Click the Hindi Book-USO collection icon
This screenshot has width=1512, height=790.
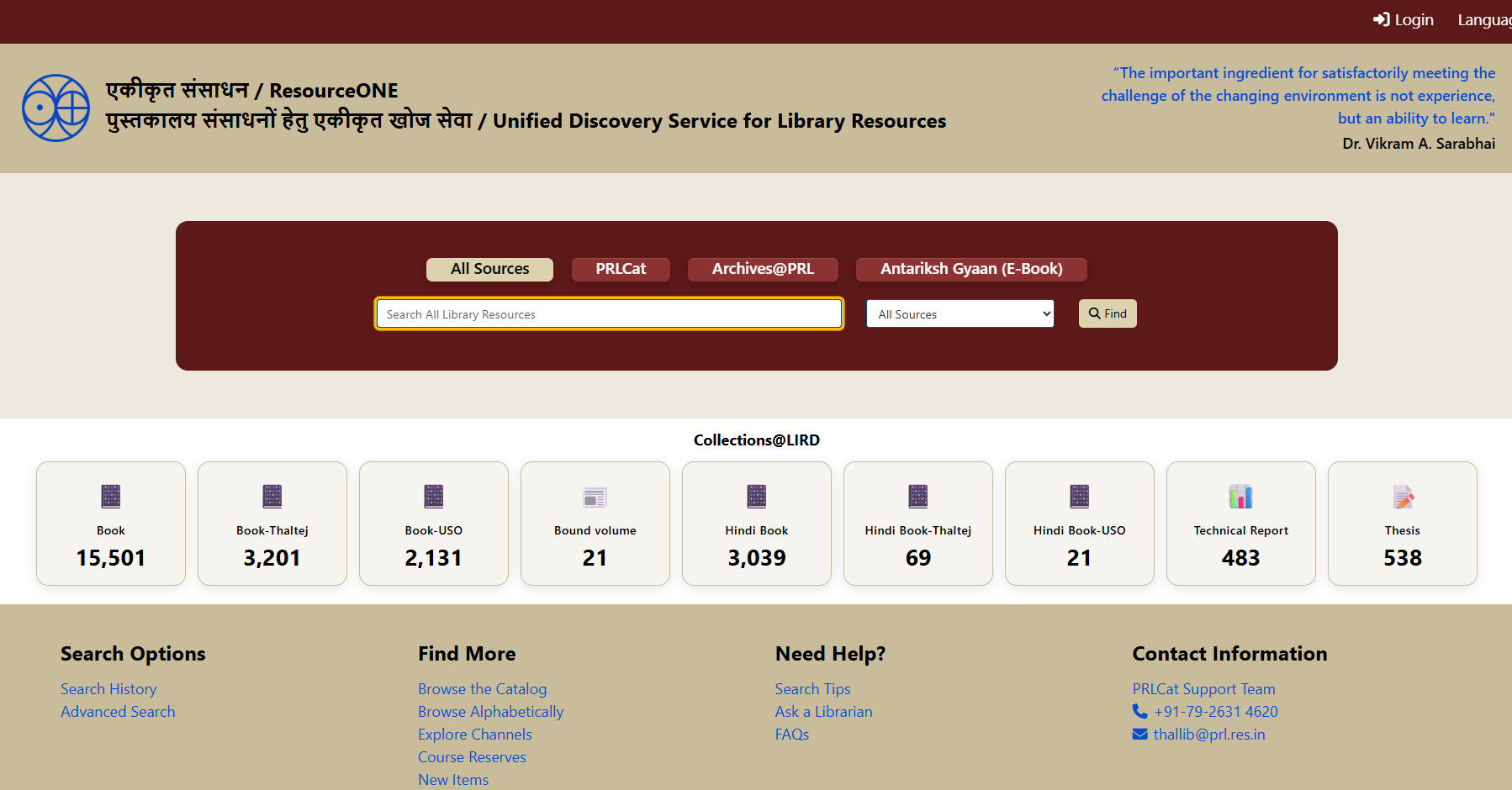(1080, 497)
